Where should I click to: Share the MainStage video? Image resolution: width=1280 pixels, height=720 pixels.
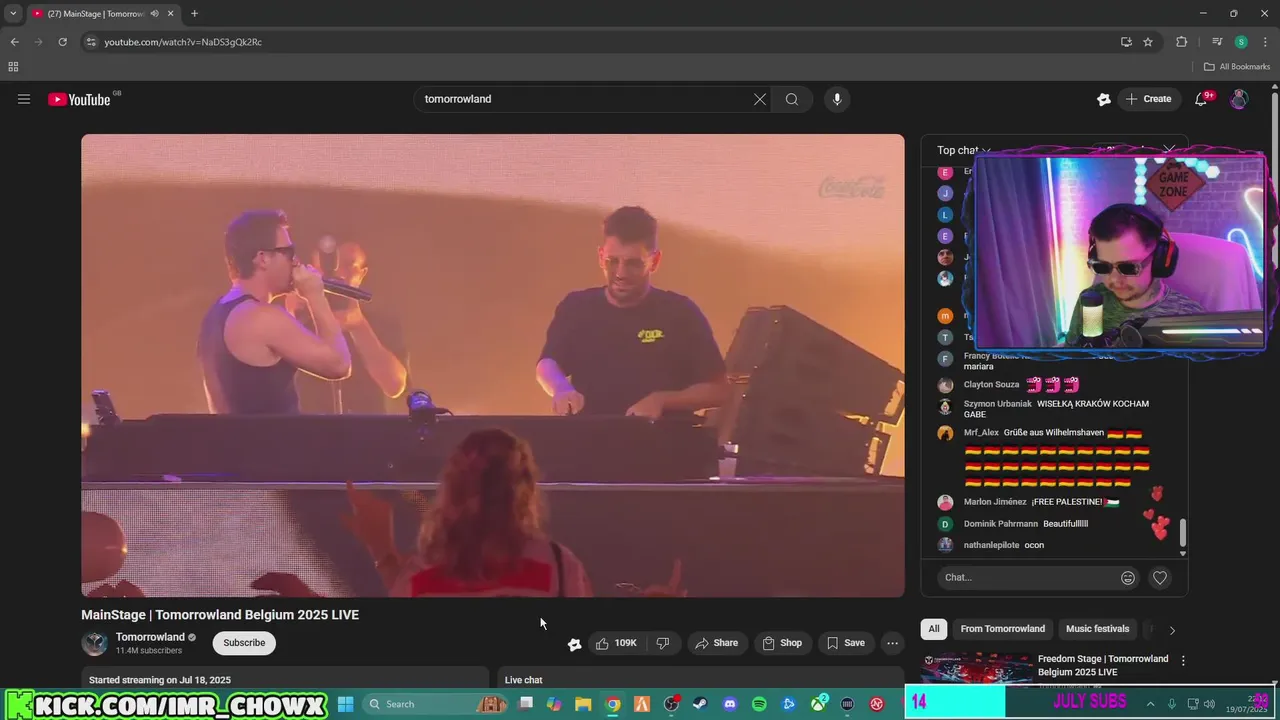tap(716, 643)
